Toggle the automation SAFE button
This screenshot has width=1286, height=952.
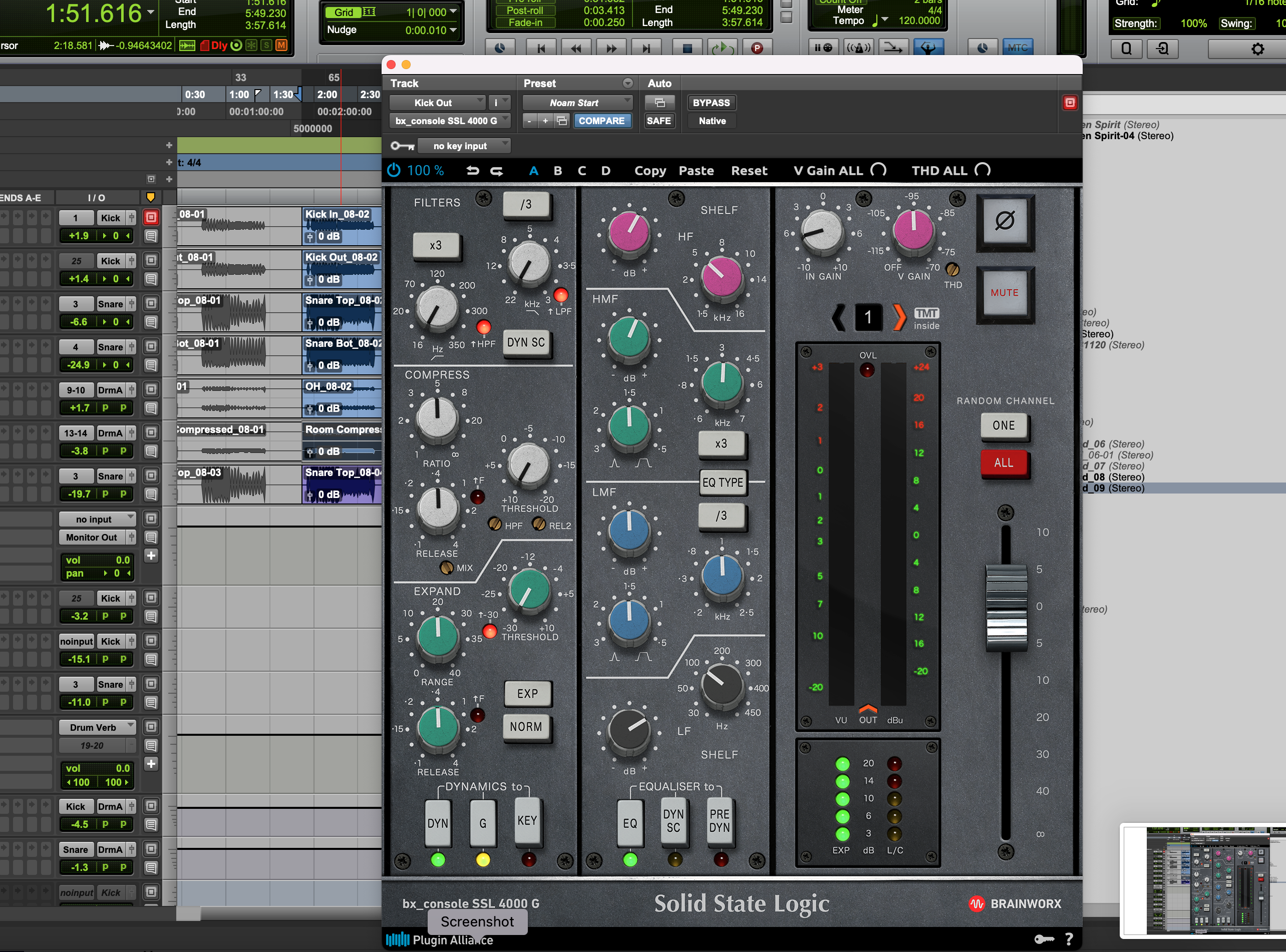[x=659, y=121]
